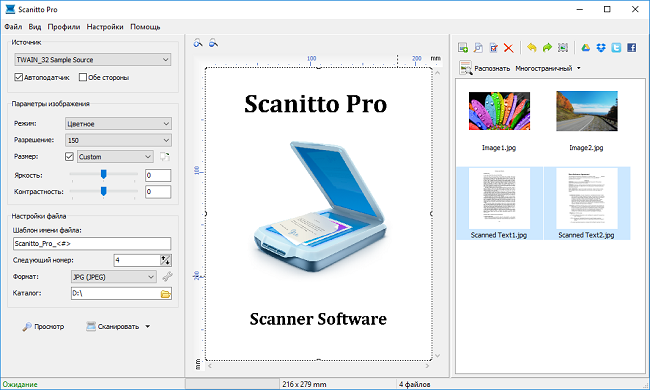The height and width of the screenshot is (390, 650).
Task: Click the preview horizontal scrollbar left arrow
Action: click(x=210, y=366)
